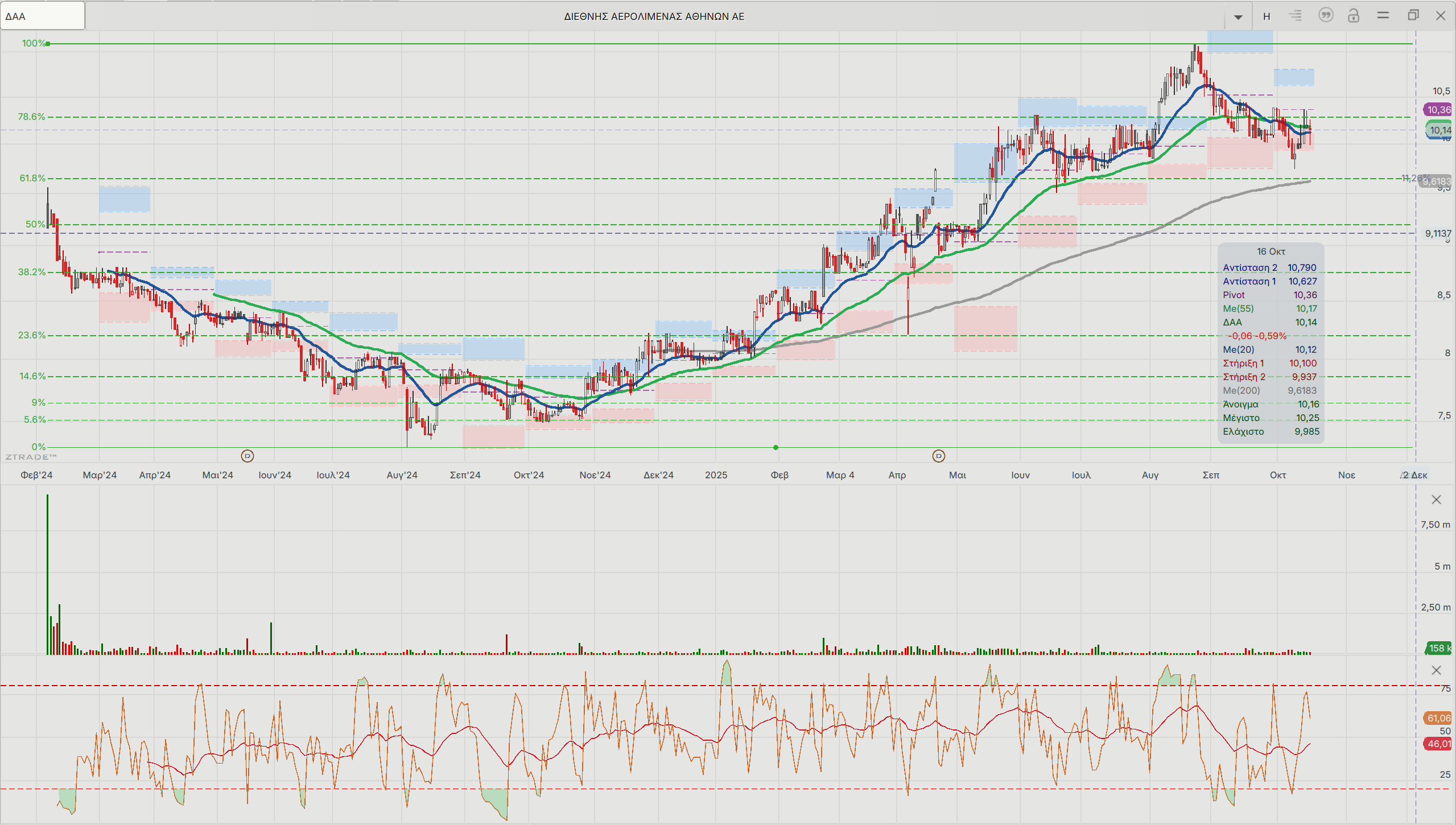Toggle the open padlock chart lock
The image size is (1456, 825).
[x=1354, y=16]
